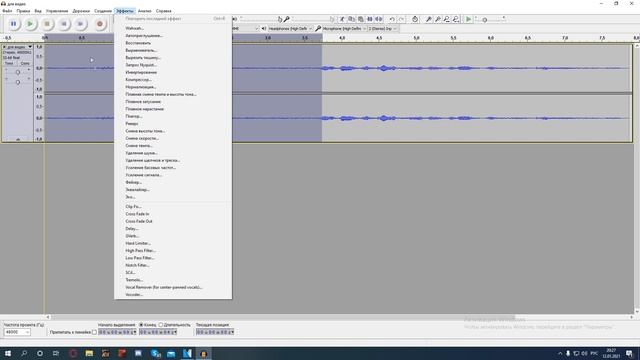Screen dimensions: 640x360
Task: Adjust the track pan slider
Action: (x=18, y=82)
